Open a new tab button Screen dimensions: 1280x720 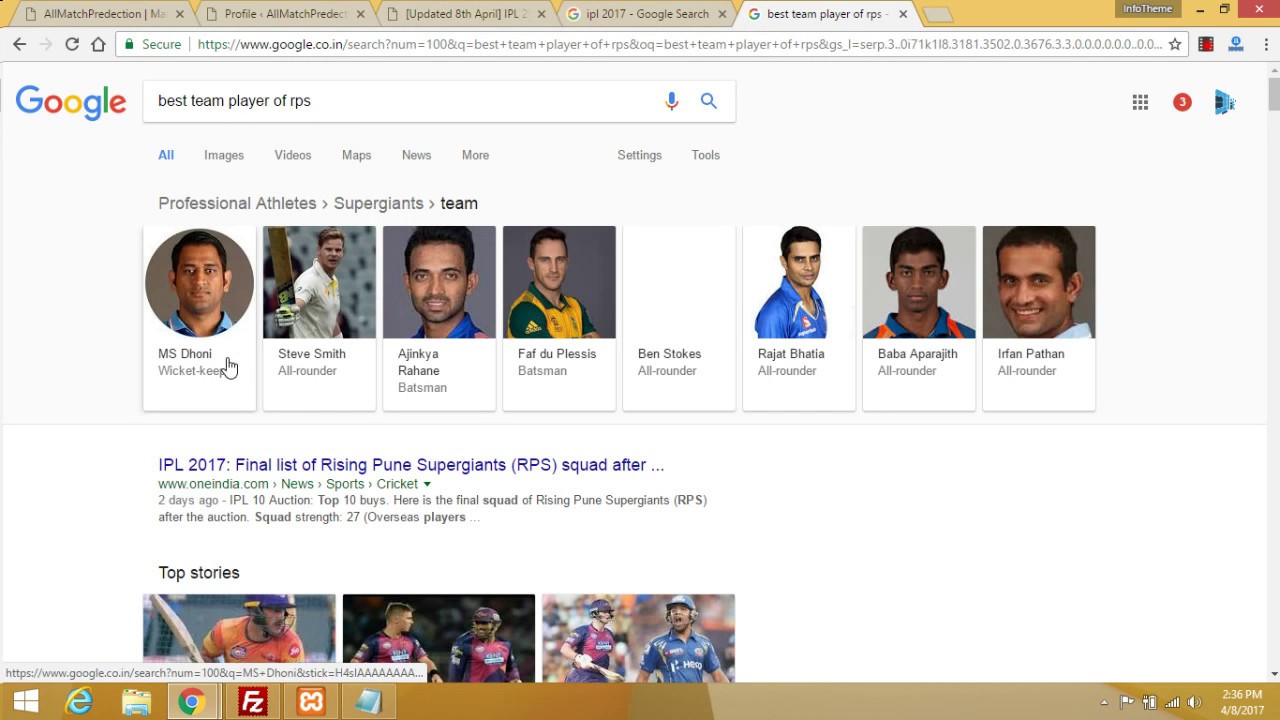(x=938, y=14)
